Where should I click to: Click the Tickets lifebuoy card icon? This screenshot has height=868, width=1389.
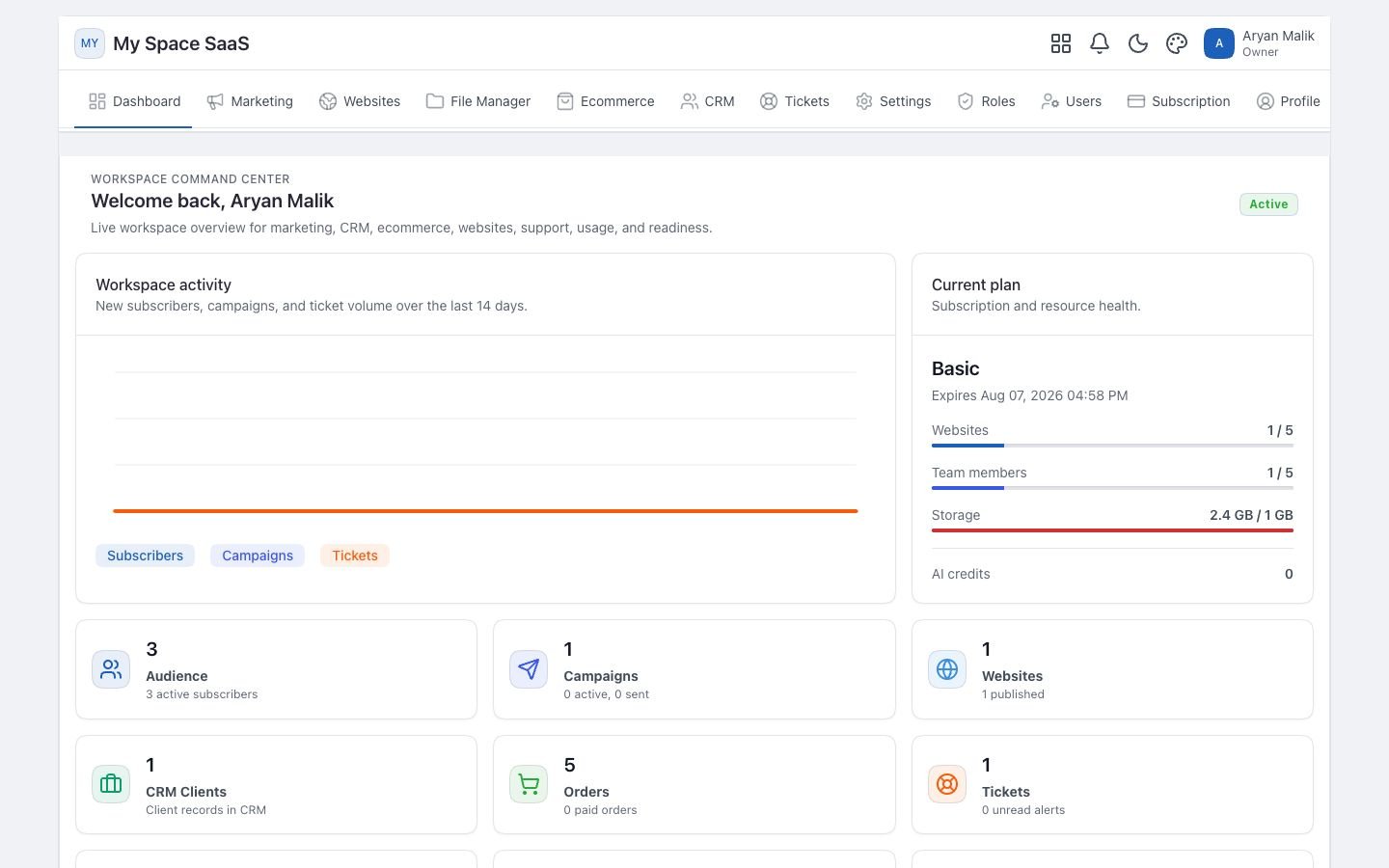tap(947, 784)
